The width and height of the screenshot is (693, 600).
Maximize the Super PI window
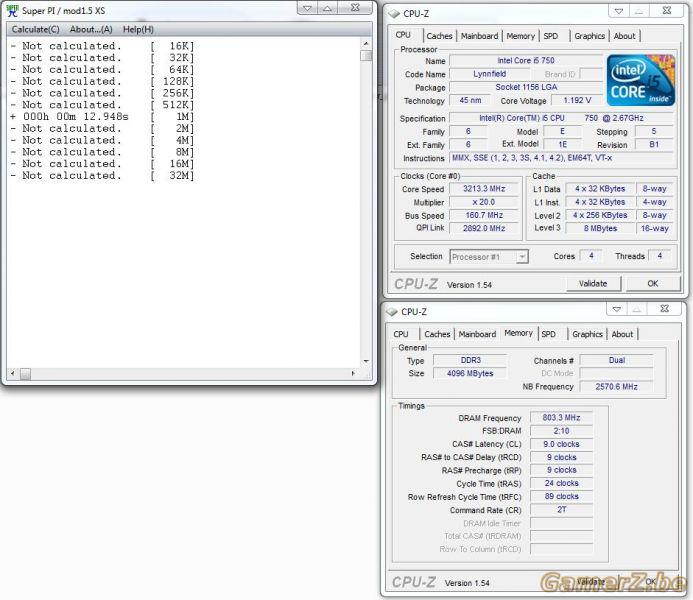tap(327, 8)
